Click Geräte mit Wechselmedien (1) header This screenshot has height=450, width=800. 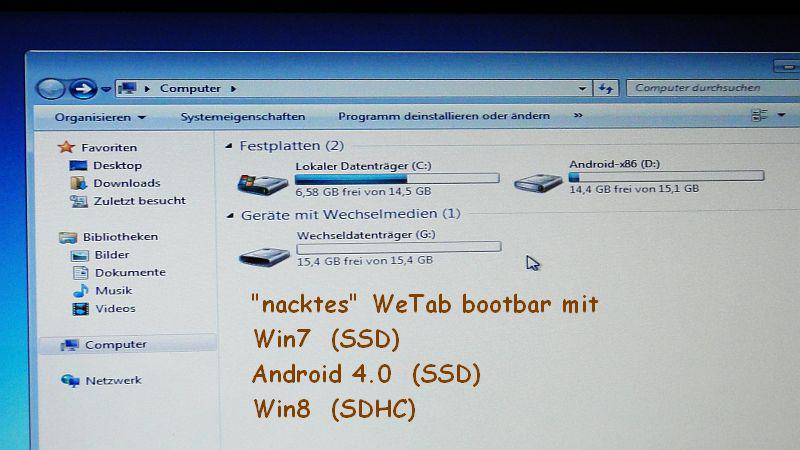point(351,214)
